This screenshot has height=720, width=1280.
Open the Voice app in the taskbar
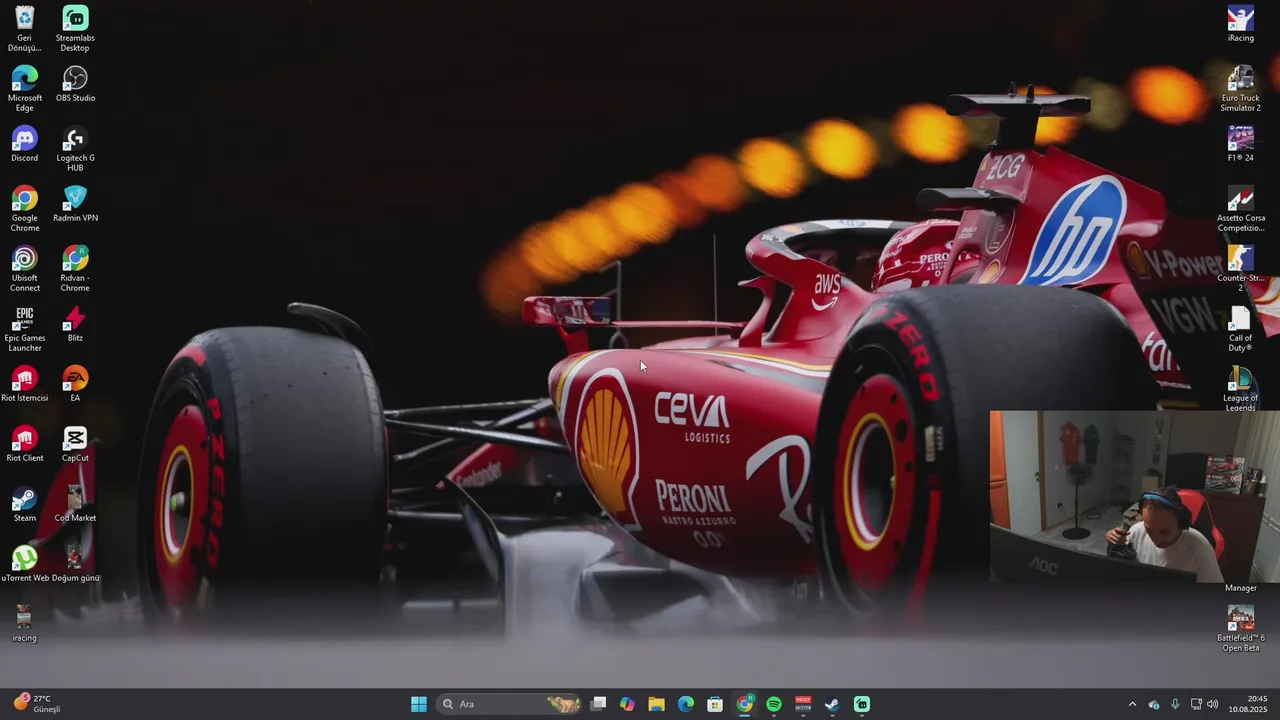point(803,704)
